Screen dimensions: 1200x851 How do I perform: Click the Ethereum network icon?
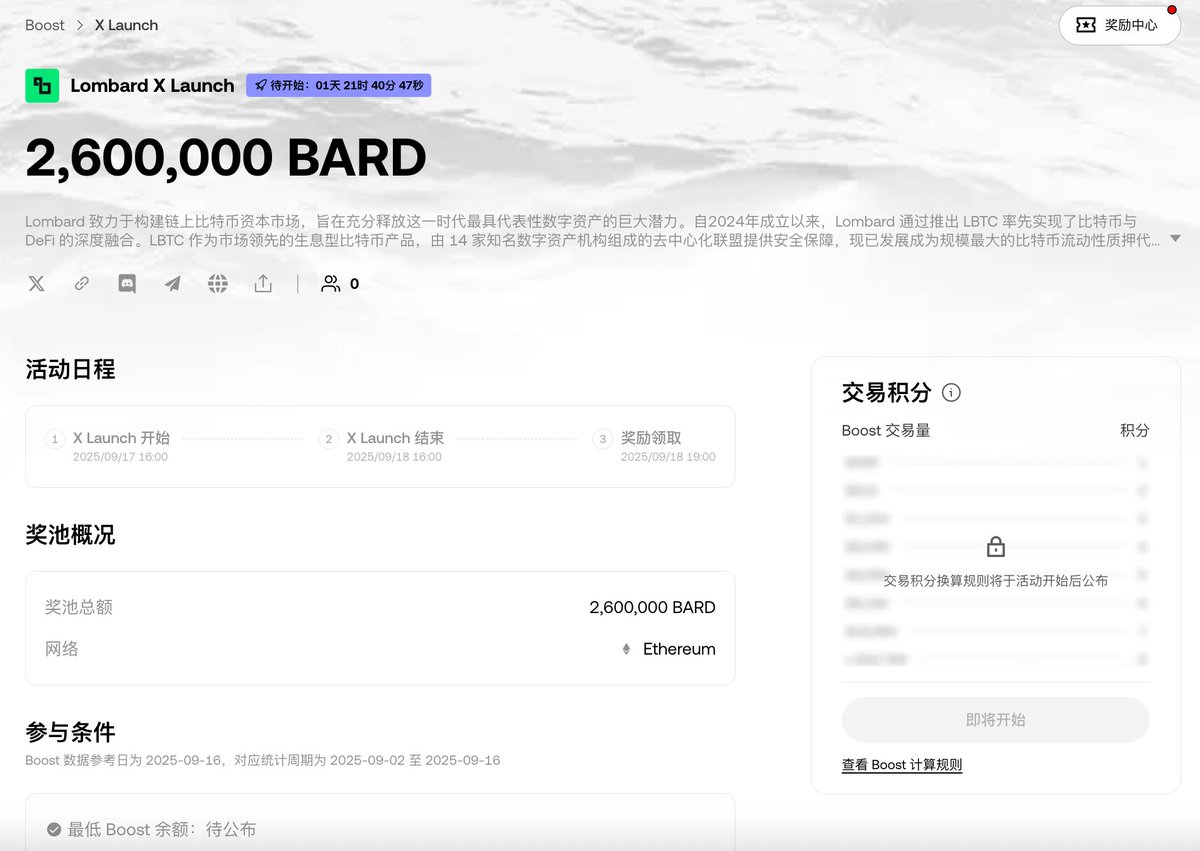(627, 649)
